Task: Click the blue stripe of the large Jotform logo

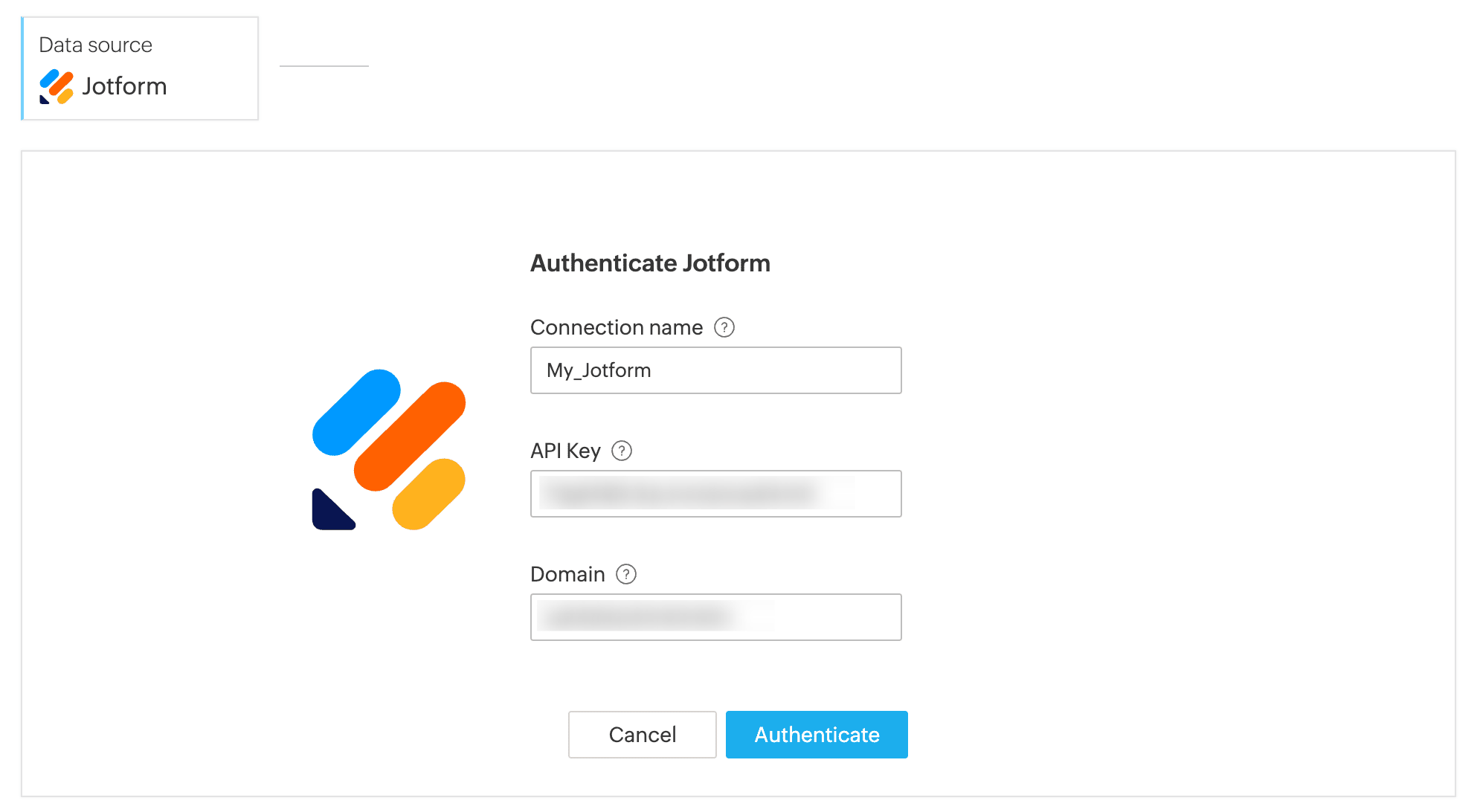Action: coord(356,412)
